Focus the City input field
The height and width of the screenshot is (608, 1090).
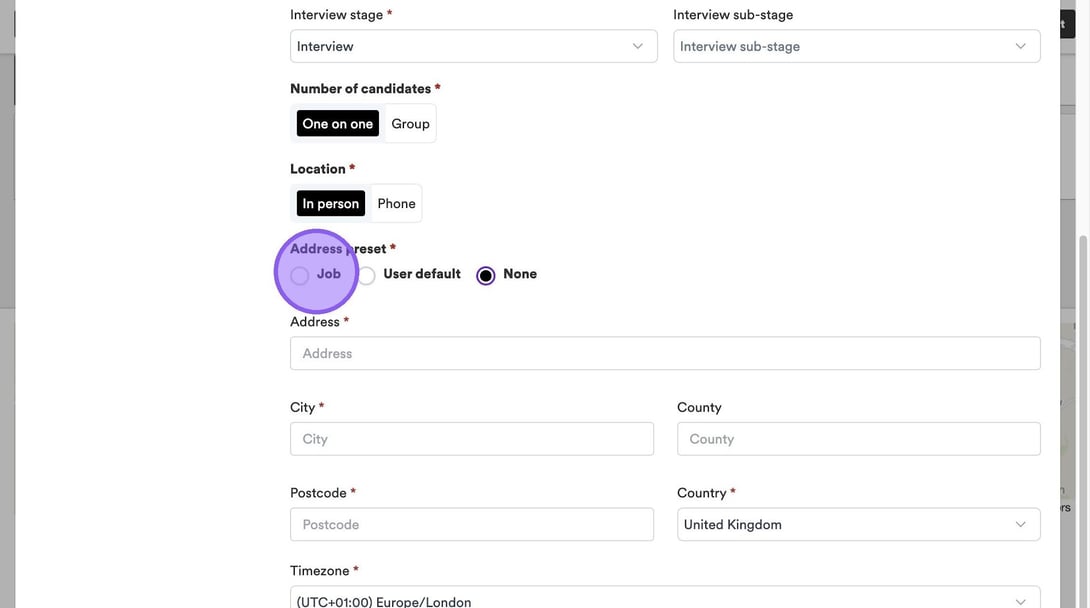tap(472, 439)
